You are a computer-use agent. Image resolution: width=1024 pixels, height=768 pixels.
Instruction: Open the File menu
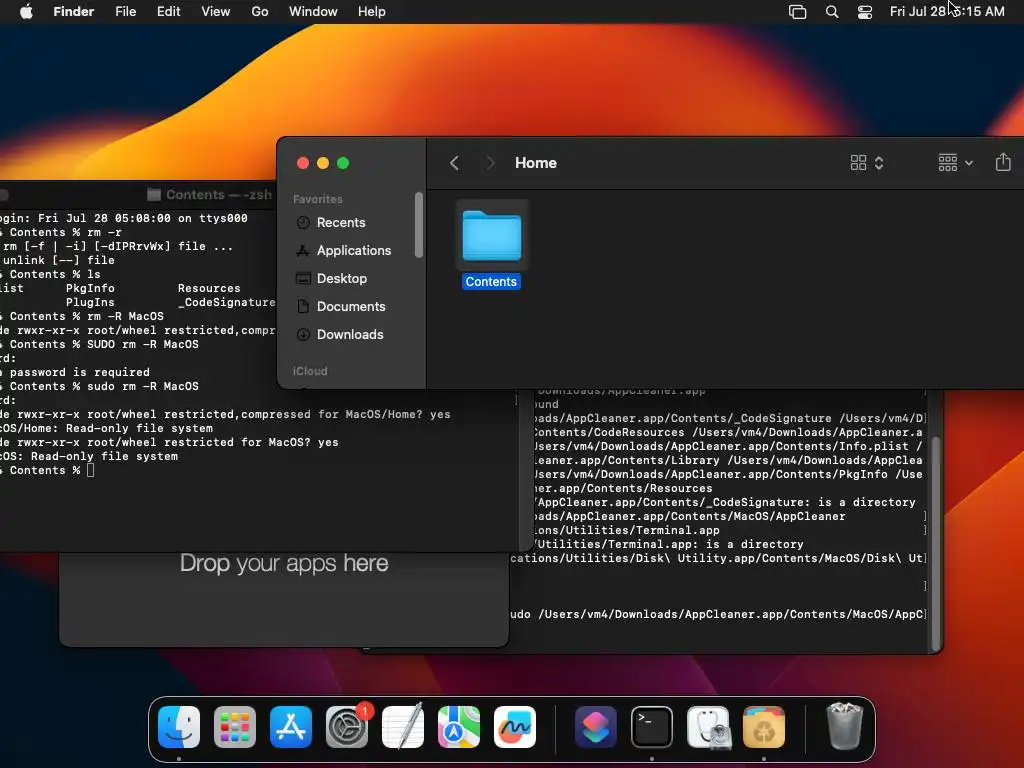pos(125,12)
